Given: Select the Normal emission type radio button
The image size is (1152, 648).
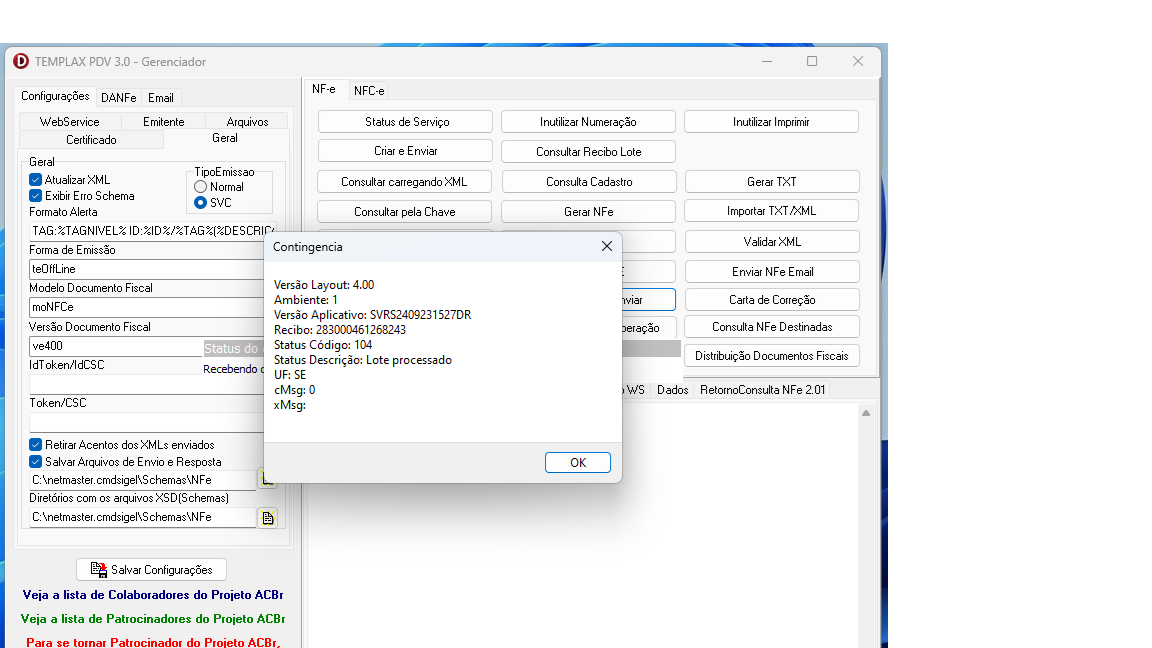Looking at the screenshot, I should click(200, 187).
